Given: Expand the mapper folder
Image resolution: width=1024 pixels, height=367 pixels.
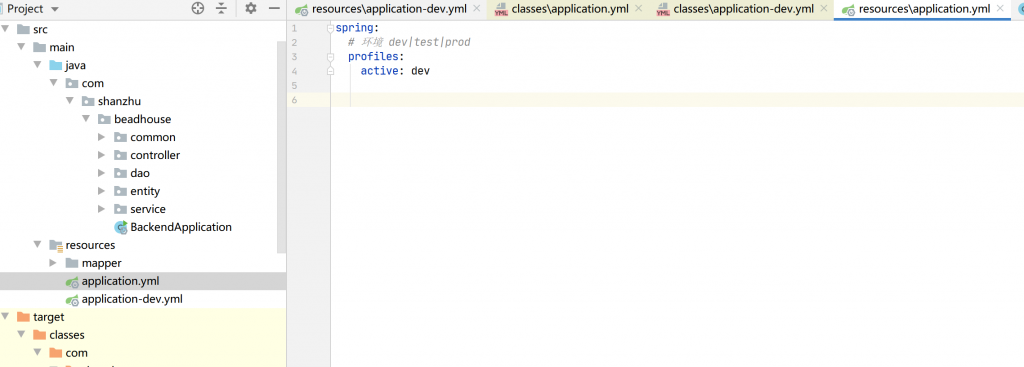Looking at the screenshot, I should (x=53, y=263).
